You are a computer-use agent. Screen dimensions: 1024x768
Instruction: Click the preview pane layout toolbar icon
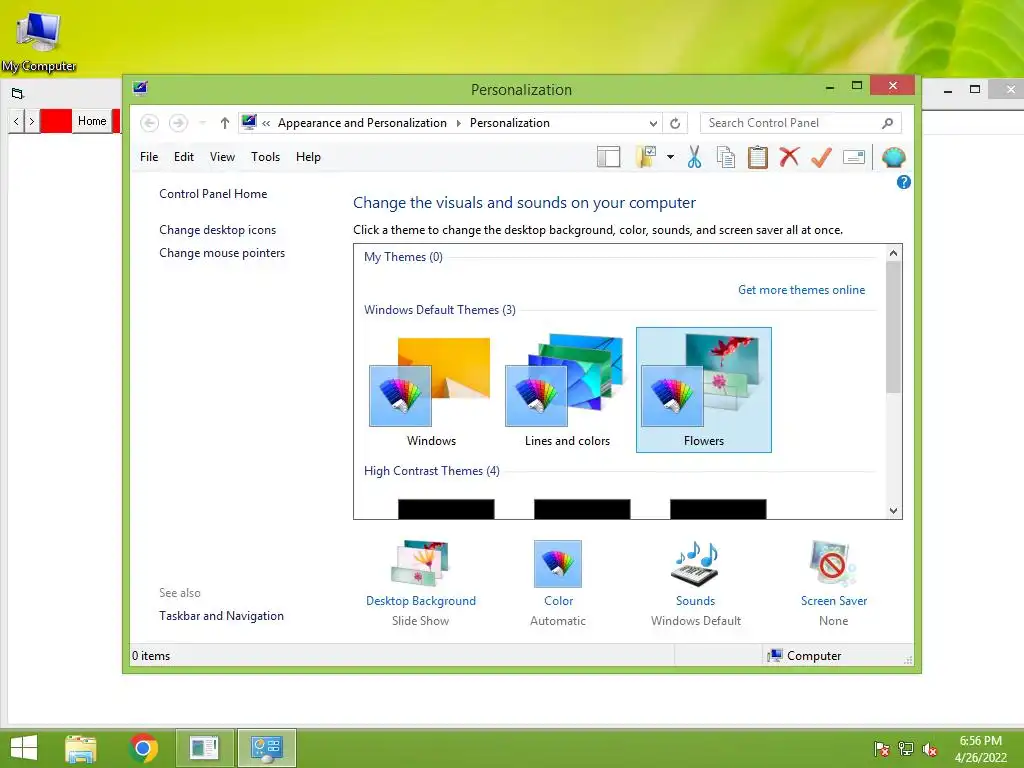coord(608,157)
